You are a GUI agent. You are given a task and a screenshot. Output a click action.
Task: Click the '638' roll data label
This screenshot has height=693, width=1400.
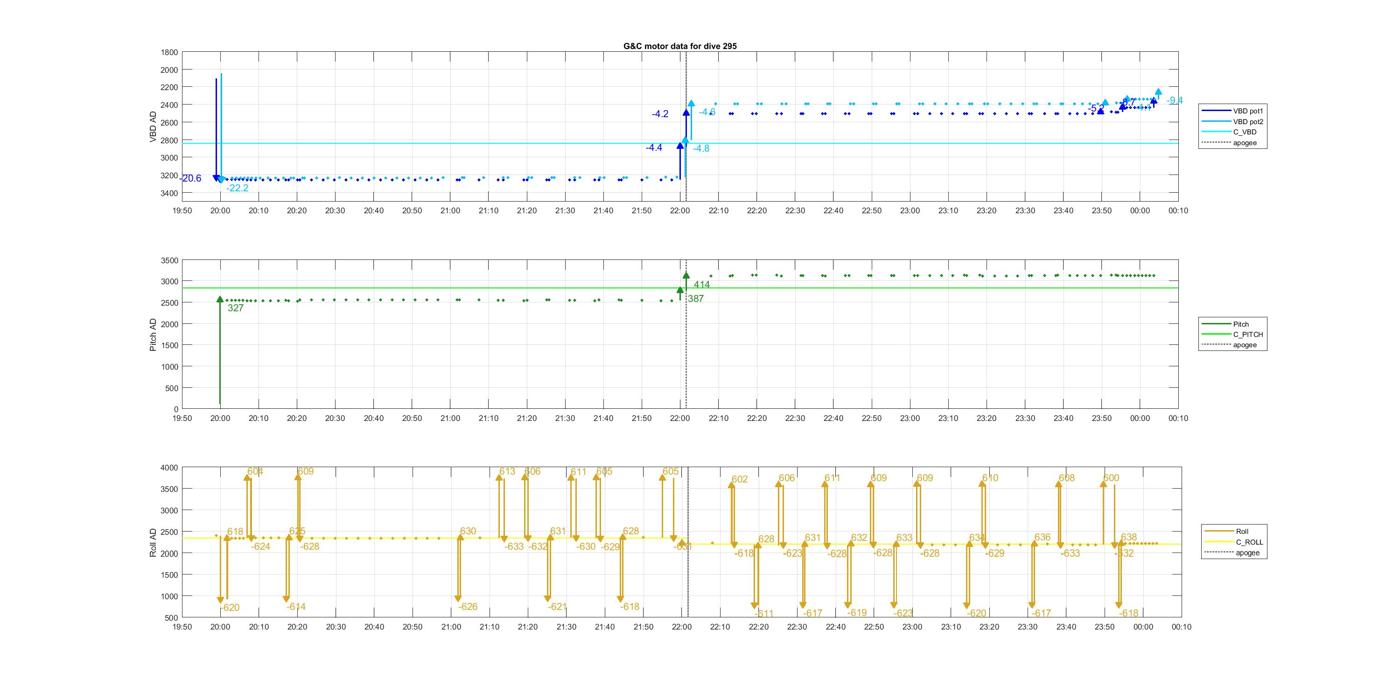(x=1129, y=538)
